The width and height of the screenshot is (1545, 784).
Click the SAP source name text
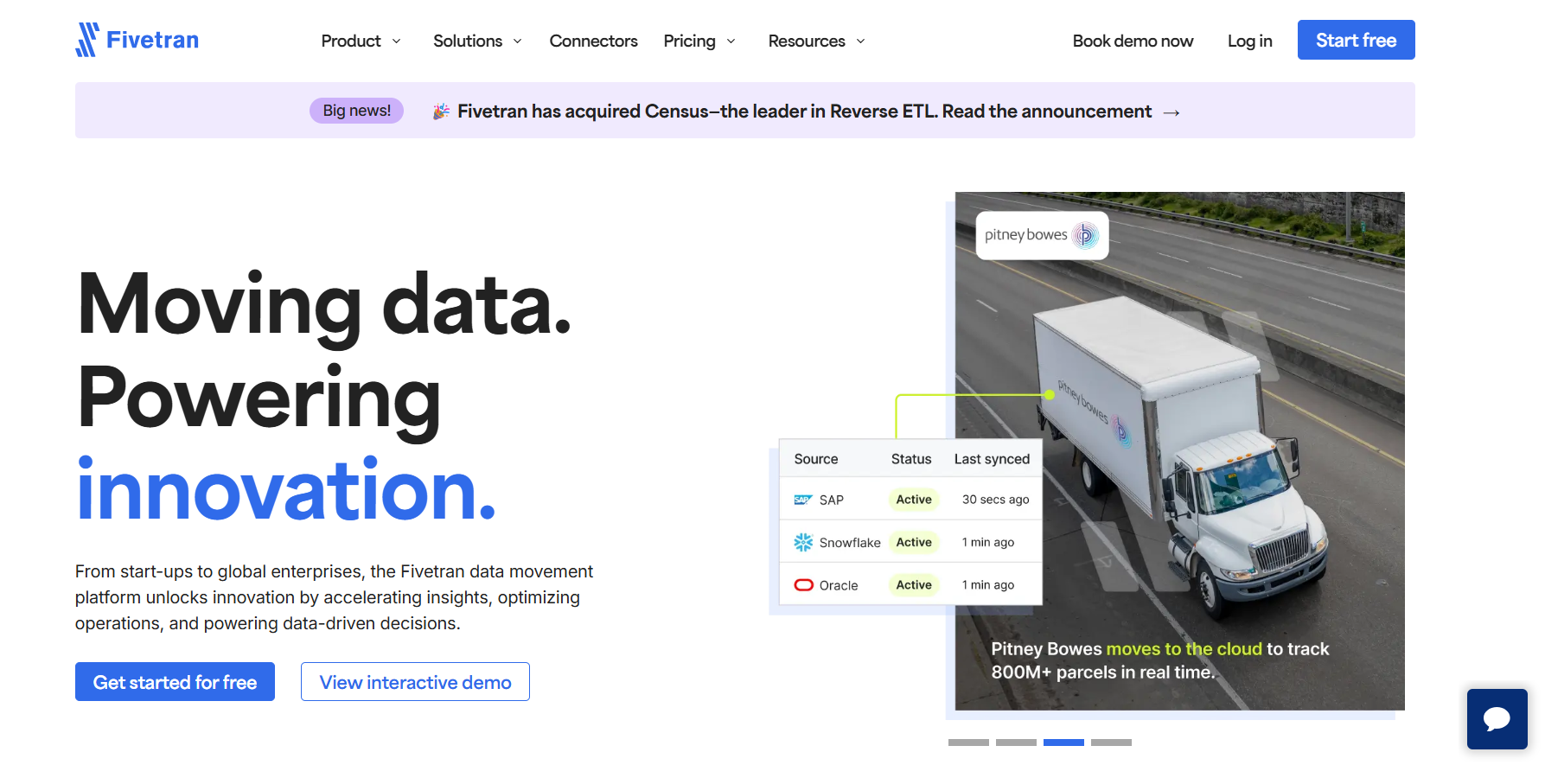(831, 500)
